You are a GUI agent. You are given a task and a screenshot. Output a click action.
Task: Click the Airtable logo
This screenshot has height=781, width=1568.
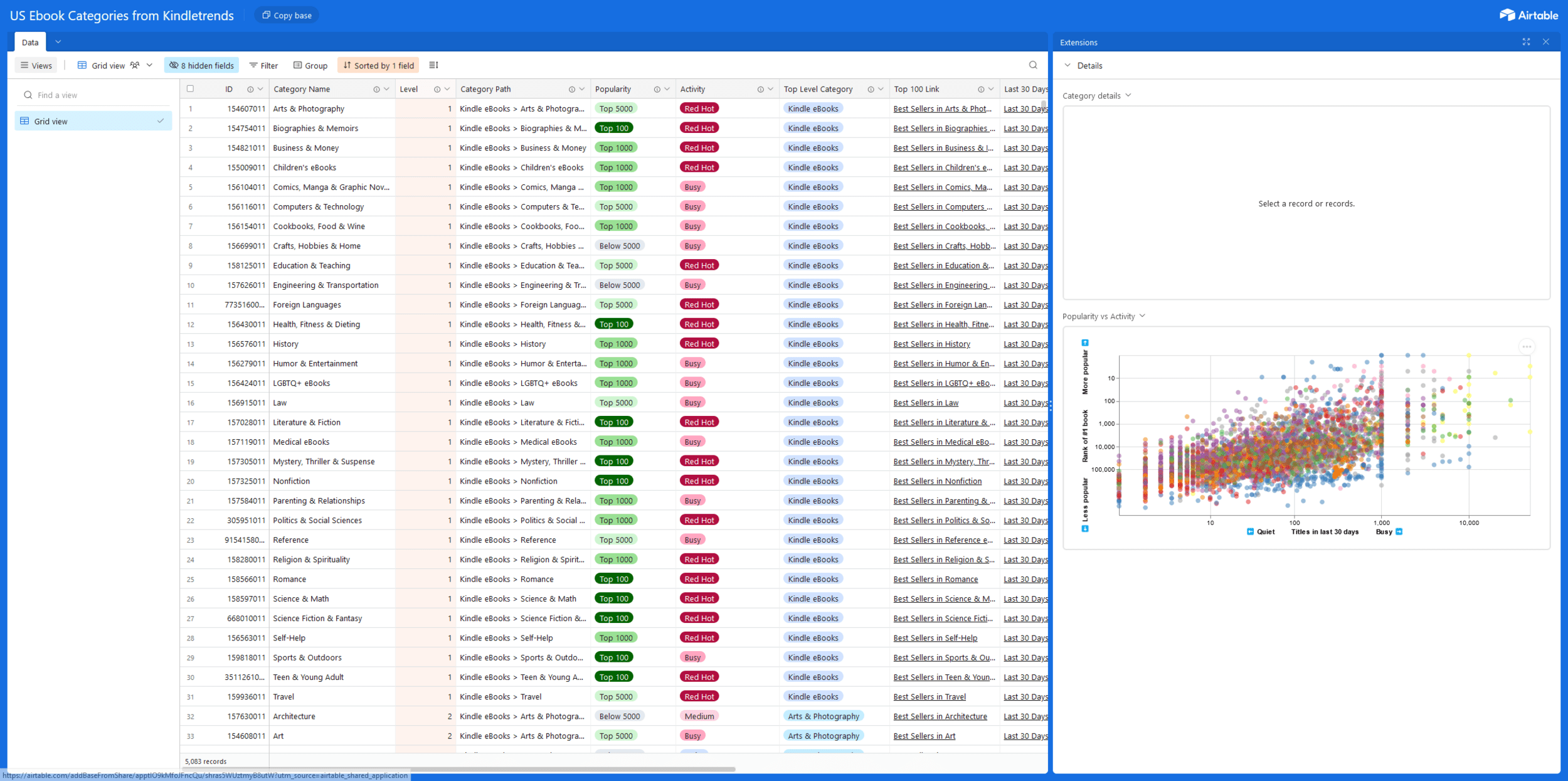point(1528,15)
